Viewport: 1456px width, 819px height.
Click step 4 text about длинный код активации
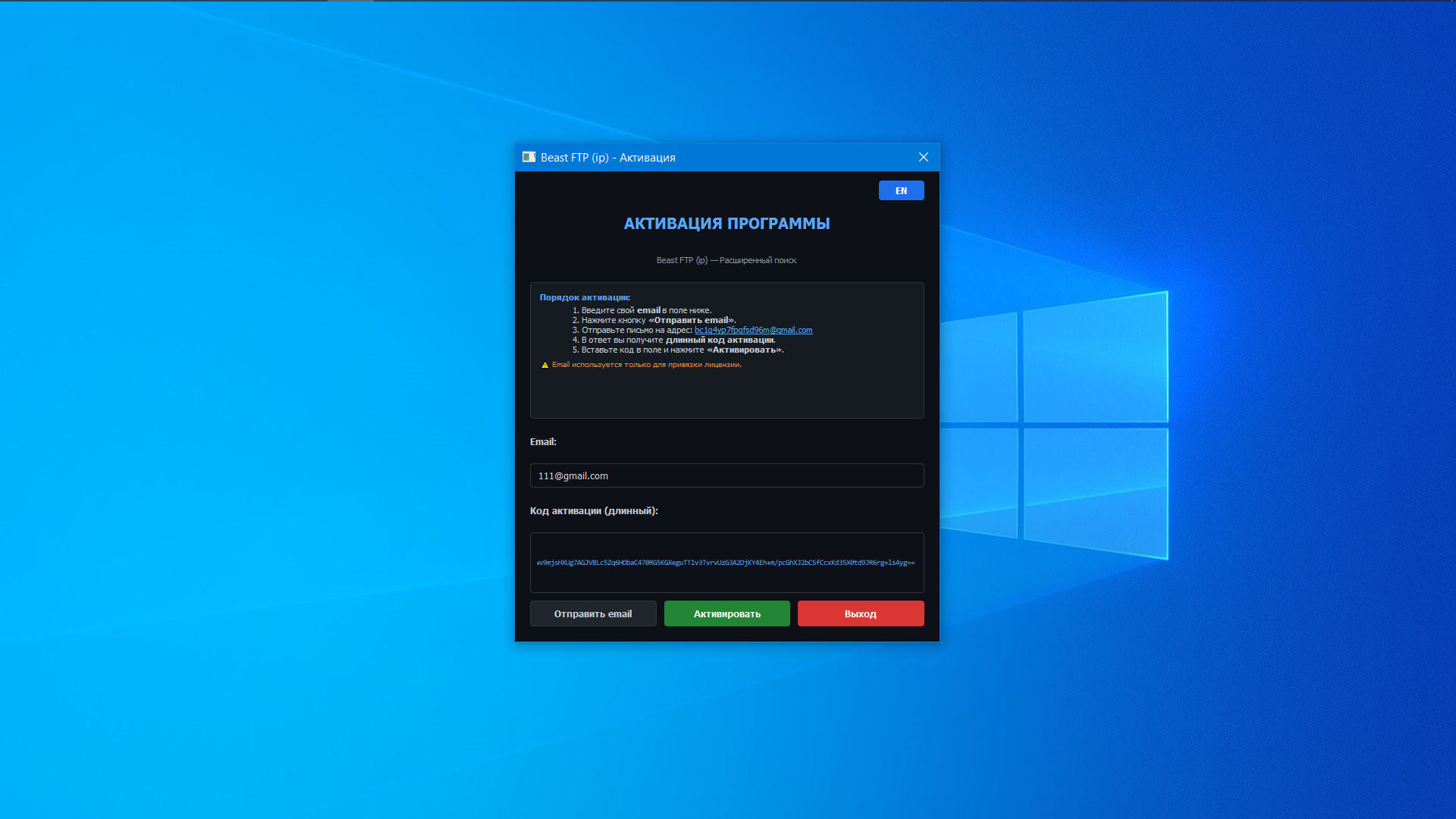click(674, 340)
